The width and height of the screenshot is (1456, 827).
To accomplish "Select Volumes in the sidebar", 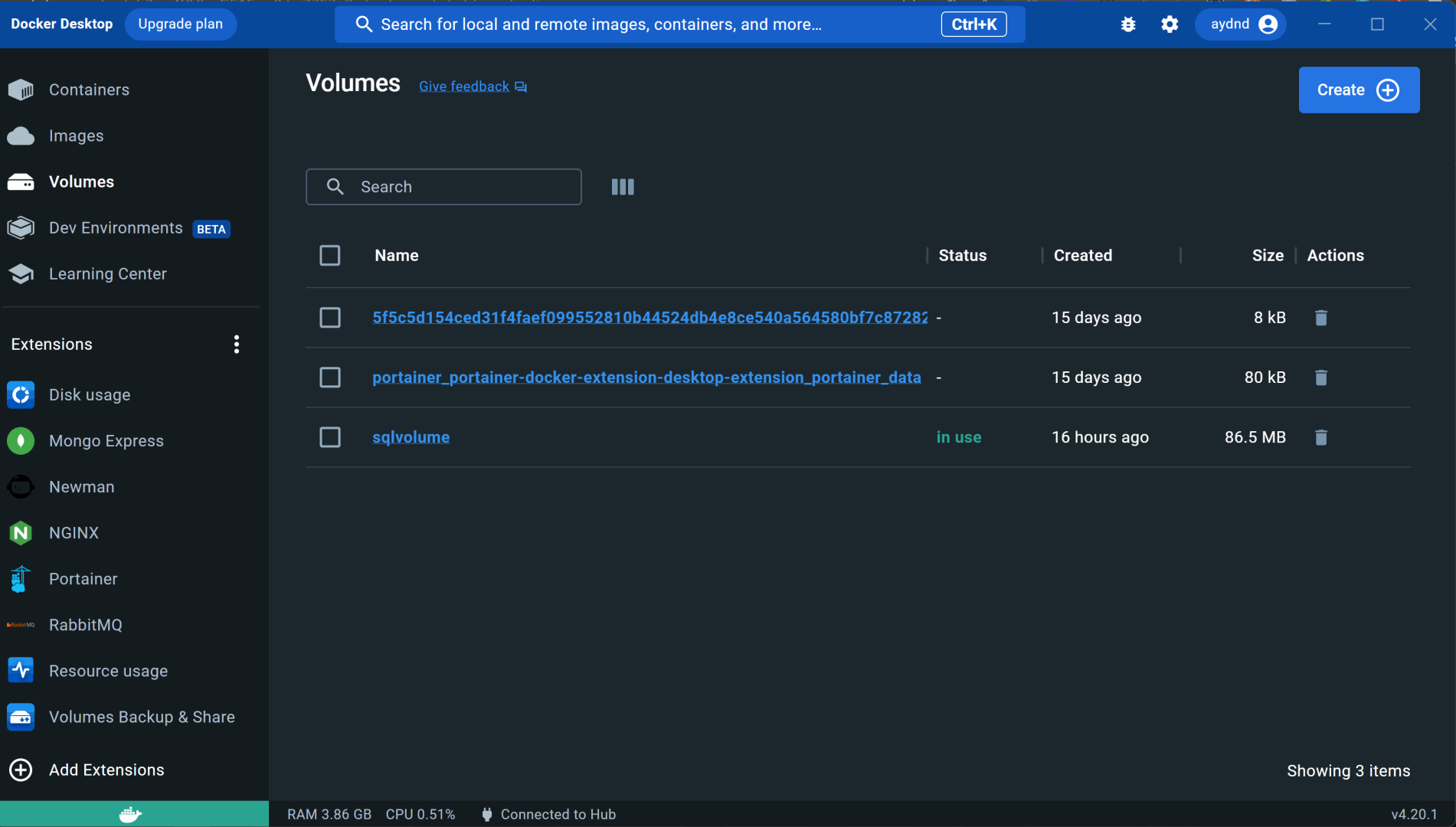I will [81, 181].
